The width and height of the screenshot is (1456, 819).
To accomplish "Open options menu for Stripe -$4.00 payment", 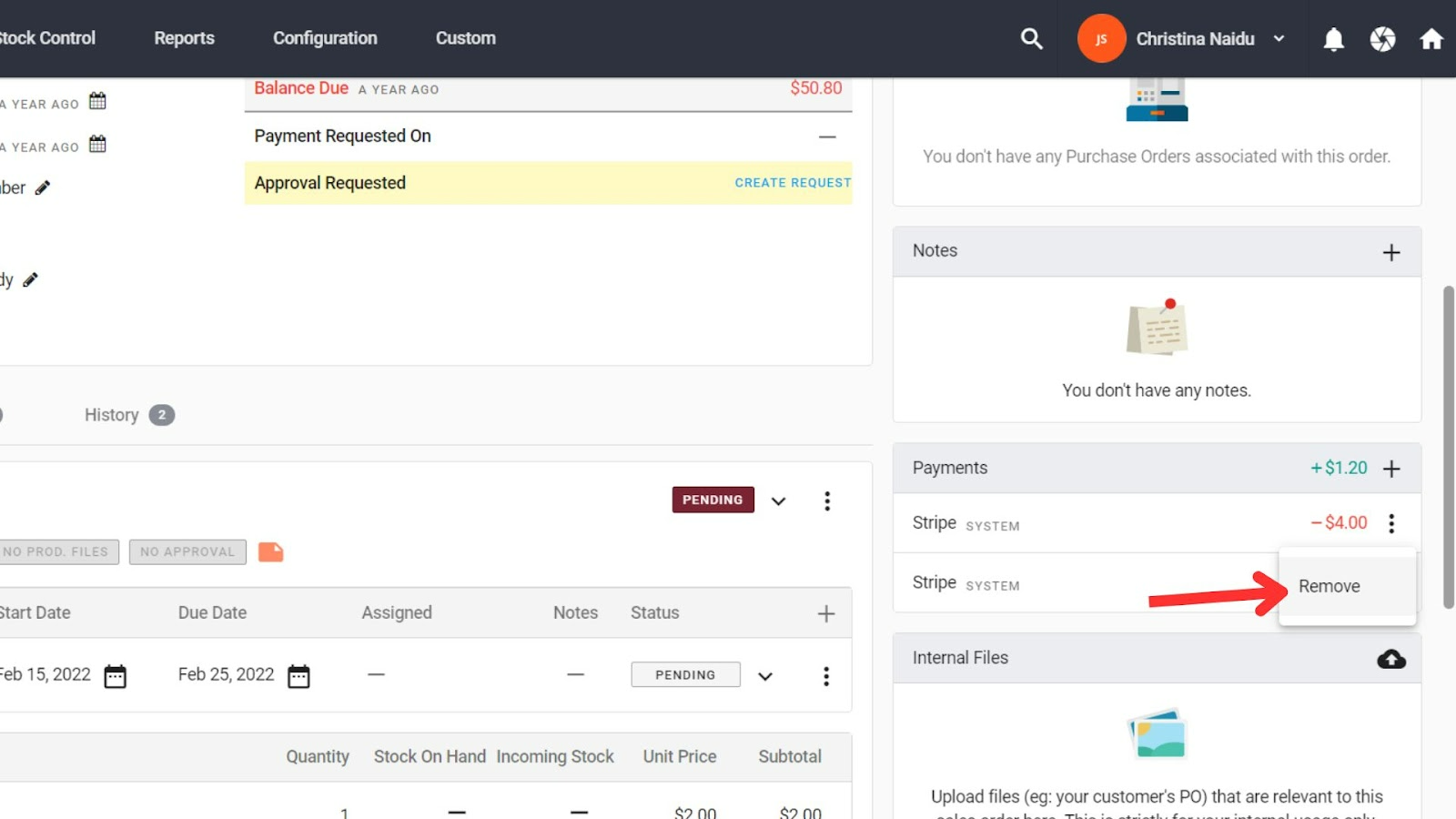I will (x=1391, y=523).
